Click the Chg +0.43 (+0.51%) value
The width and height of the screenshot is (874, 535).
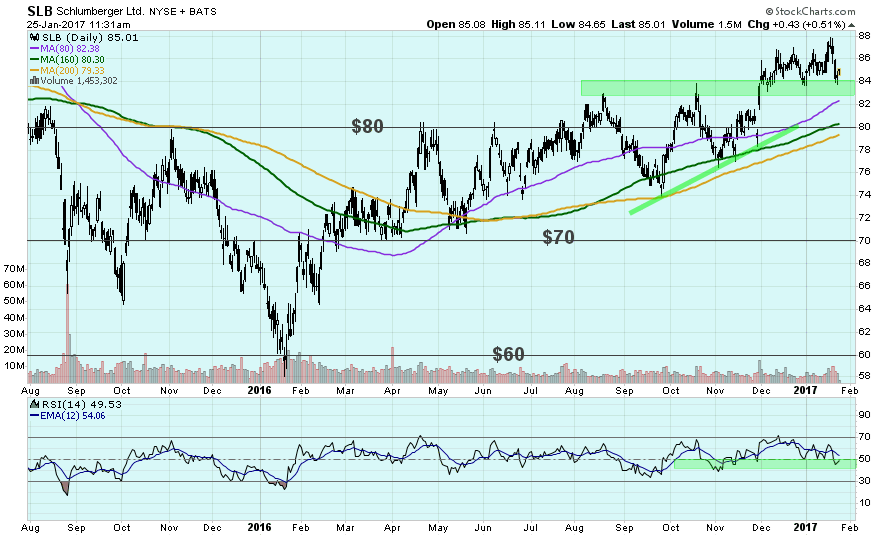pyautogui.click(x=797, y=25)
